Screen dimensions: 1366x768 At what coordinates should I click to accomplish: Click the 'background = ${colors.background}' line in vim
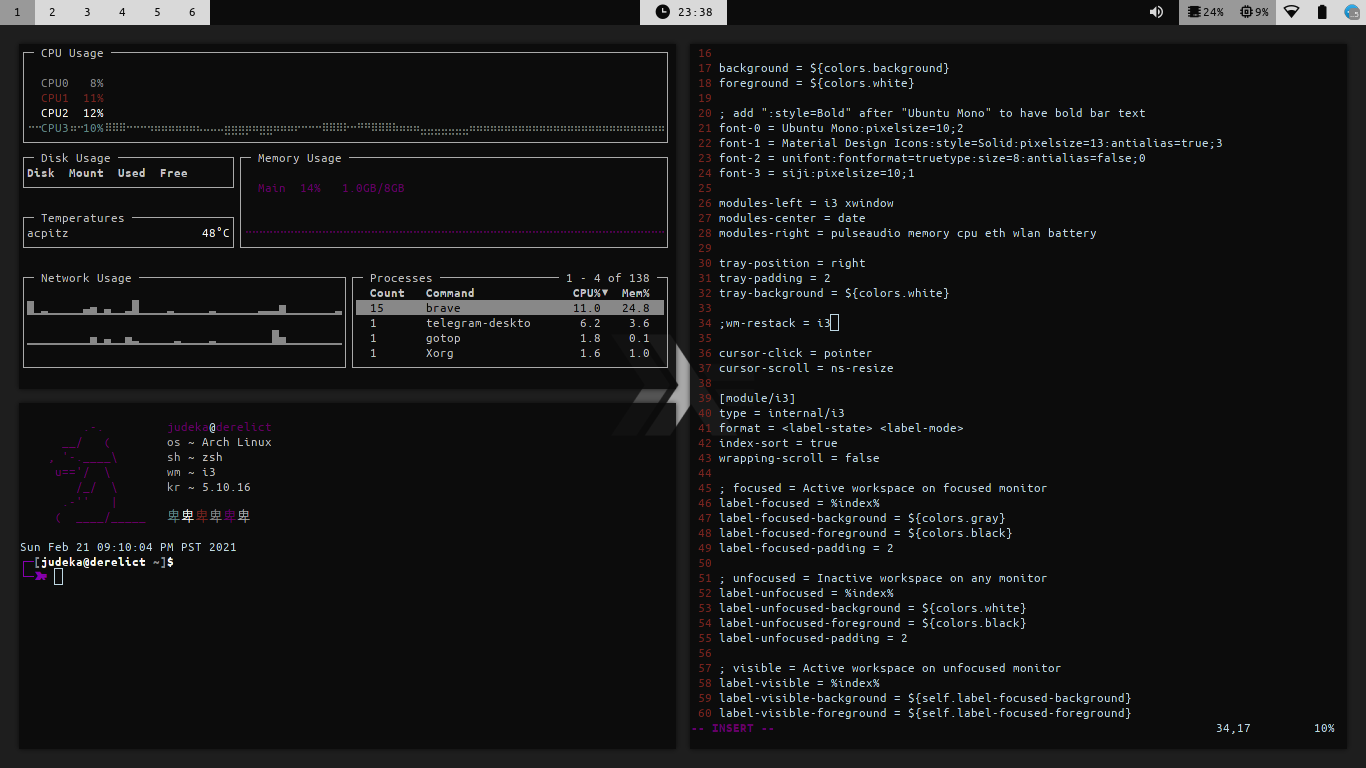[834, 68]
